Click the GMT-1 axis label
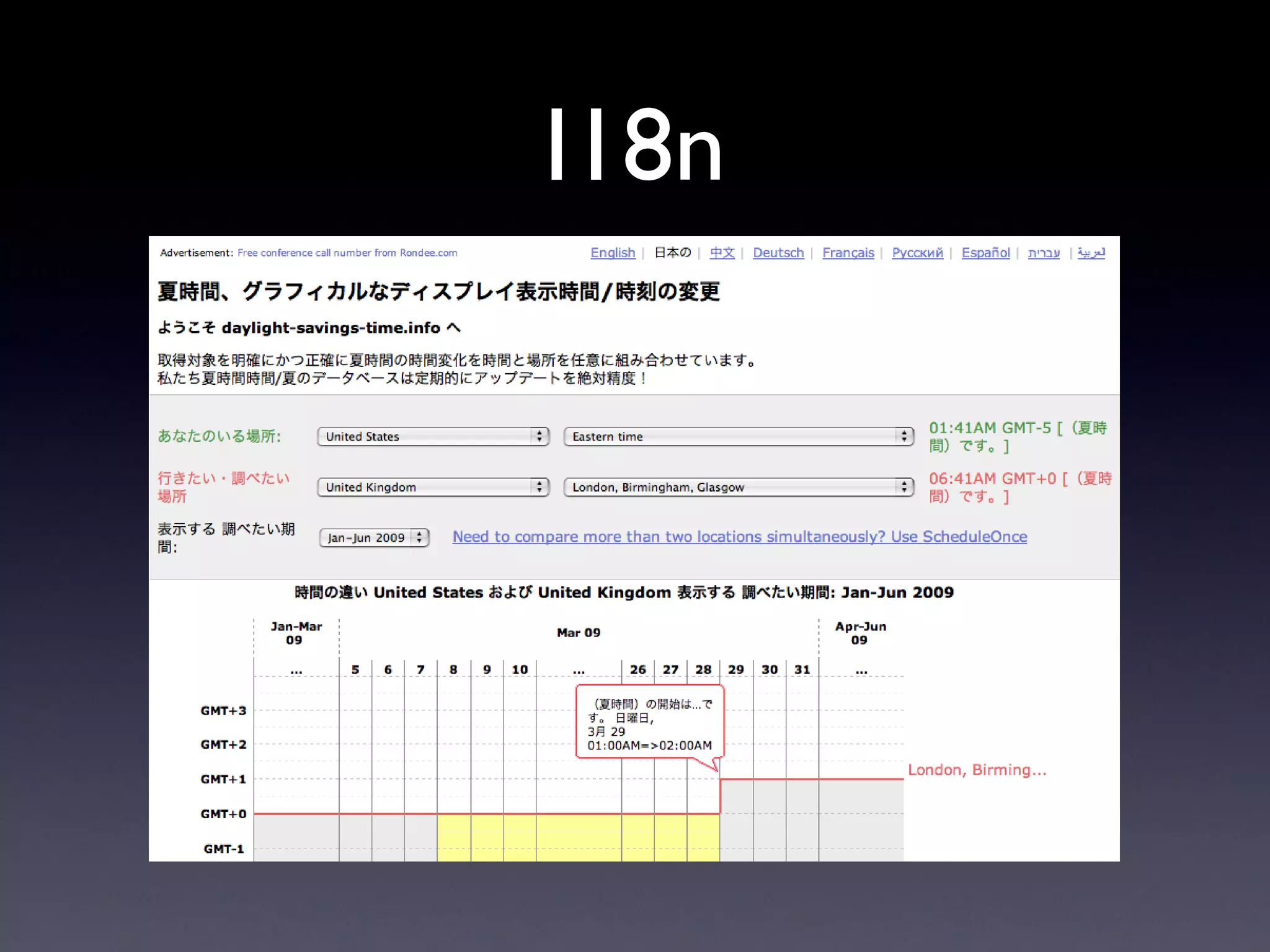This screenshot has width=1270, height=952. [224, 849]
